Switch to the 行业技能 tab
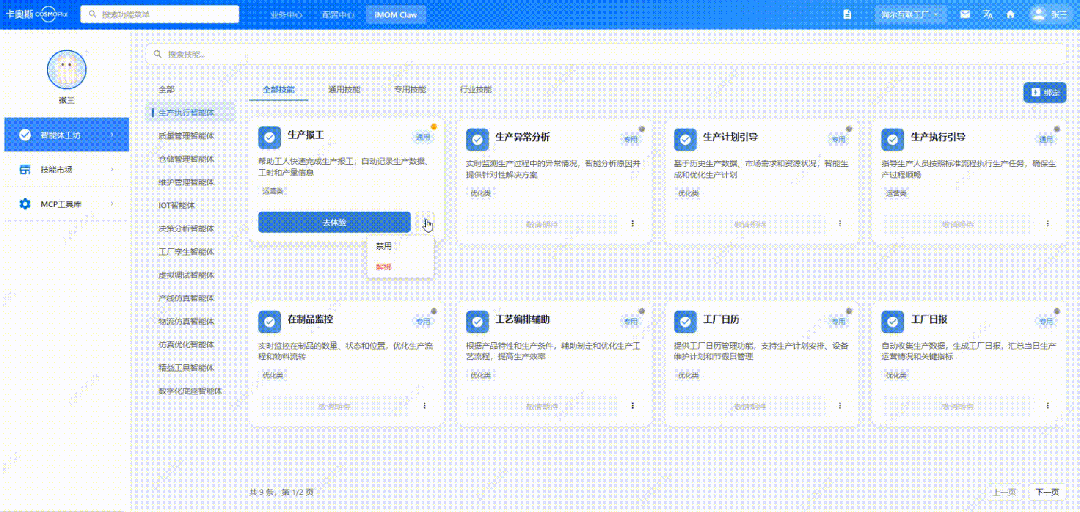 click(475, 90)
